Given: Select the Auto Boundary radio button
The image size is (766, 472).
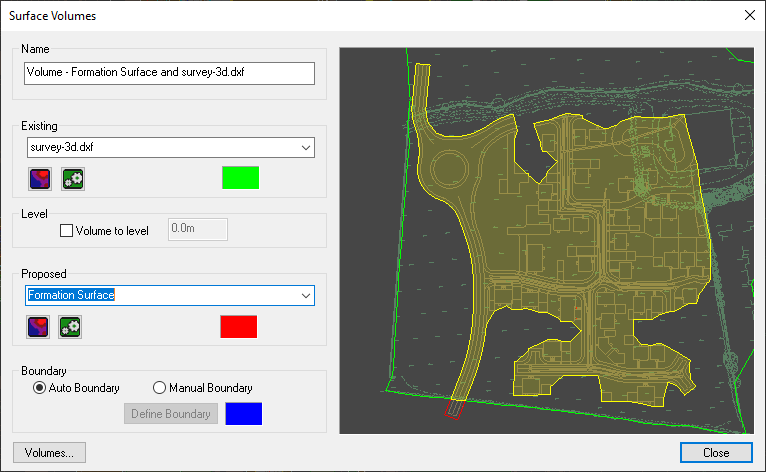Looking at the screenshot, I should tap(41, 388).
